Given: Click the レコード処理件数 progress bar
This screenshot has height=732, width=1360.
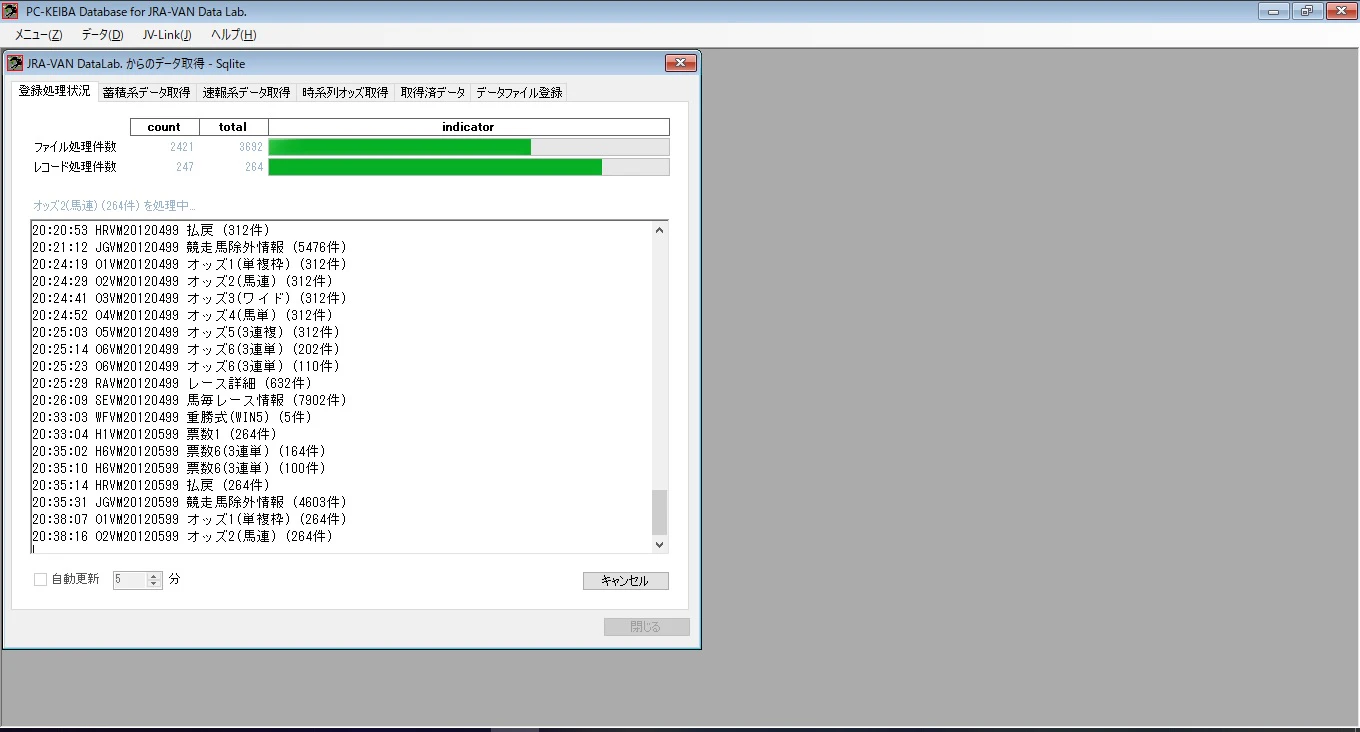Looking at the screenshot, I should tap(469, 167).
